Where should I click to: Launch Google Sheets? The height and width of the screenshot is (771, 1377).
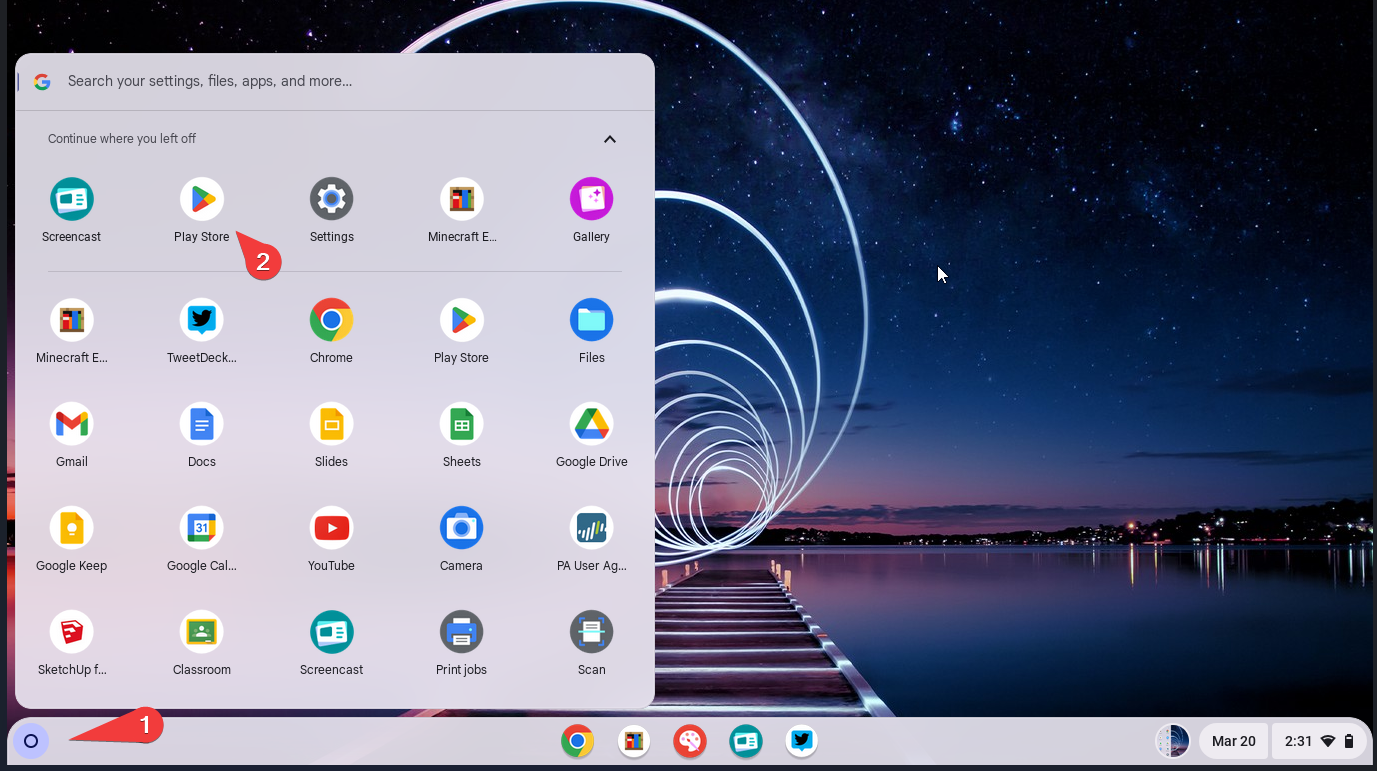[x=461, y=423]
